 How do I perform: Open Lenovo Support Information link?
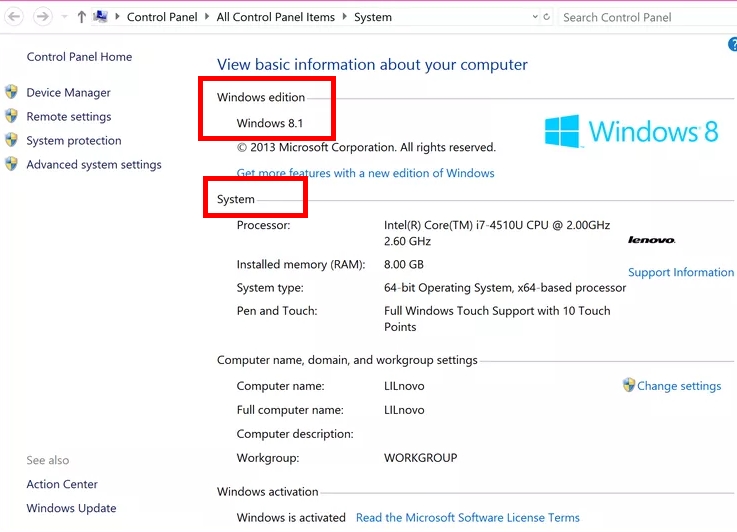click(x=680, y=272)
